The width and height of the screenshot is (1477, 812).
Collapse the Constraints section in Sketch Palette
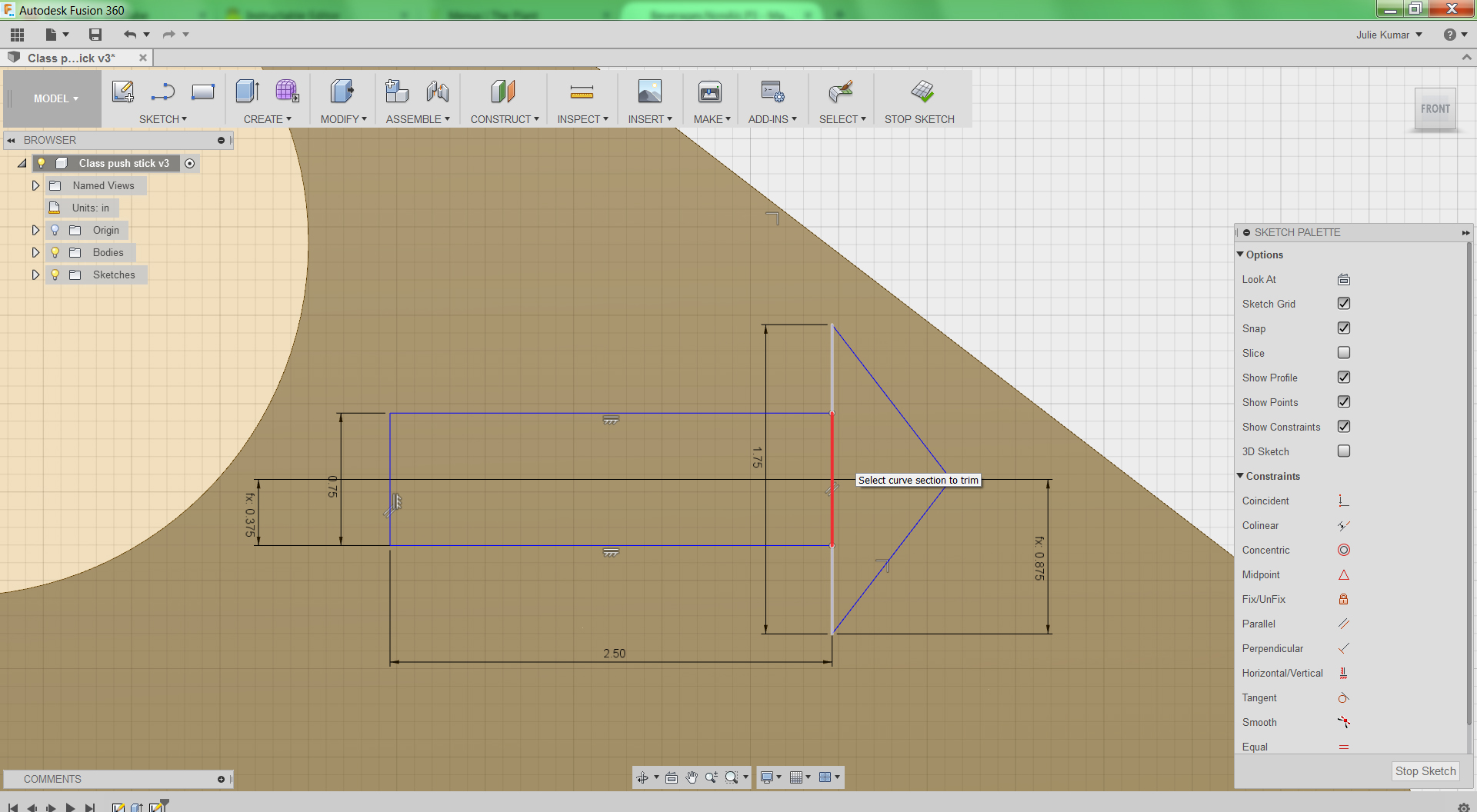coord(1240,476)
